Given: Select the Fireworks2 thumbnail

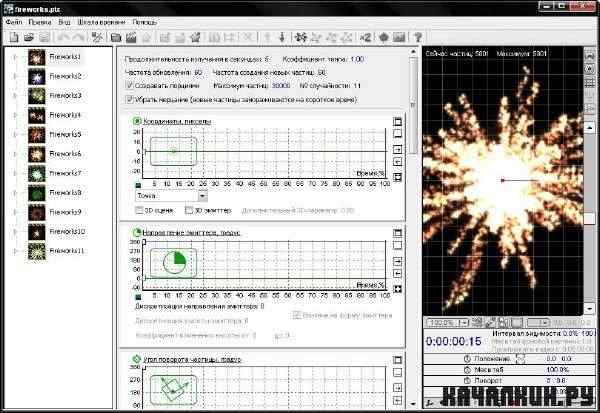Looking at the screenshot, I should click(x=36, y=77).
